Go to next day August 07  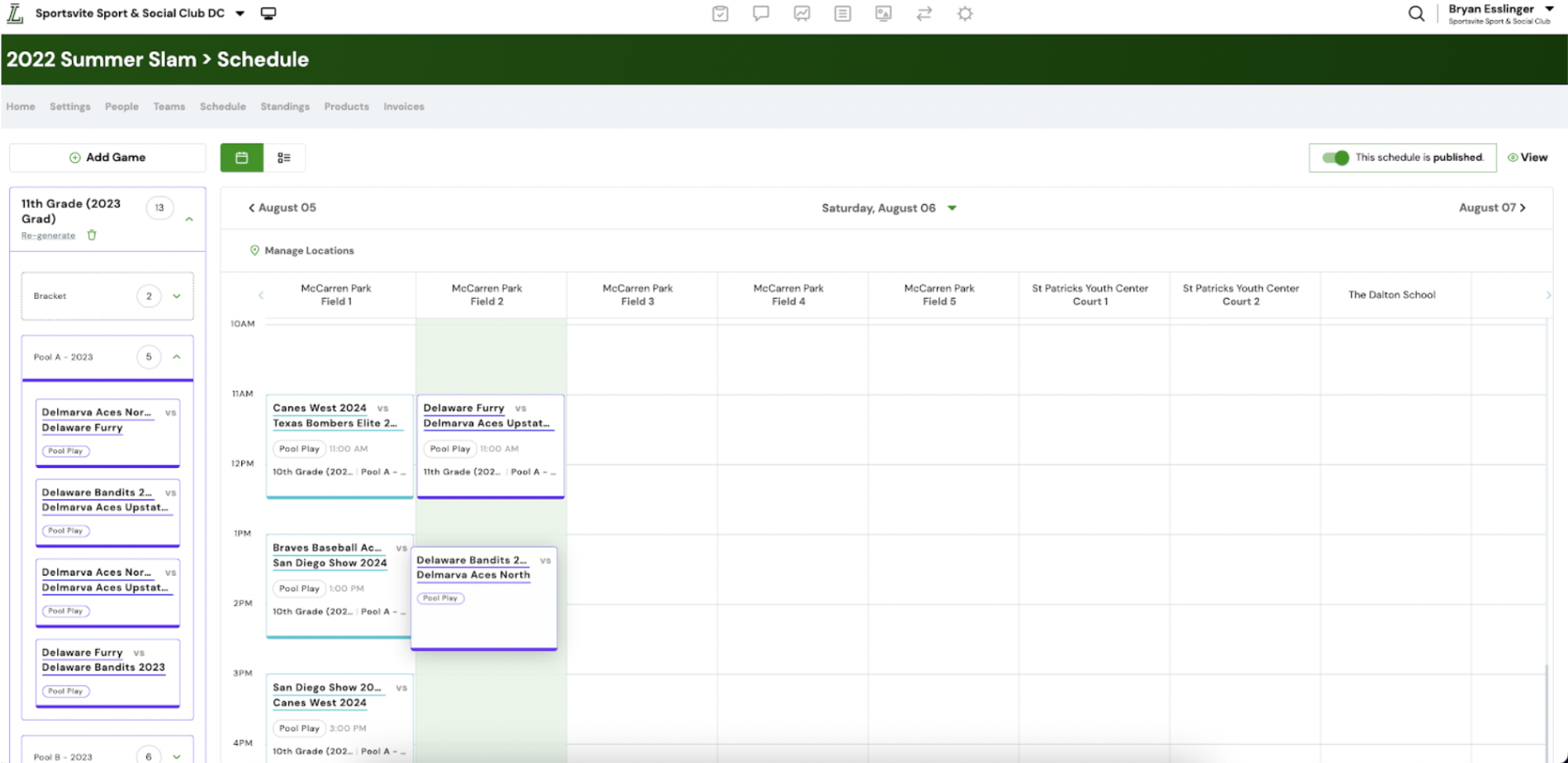[1492, 208]
